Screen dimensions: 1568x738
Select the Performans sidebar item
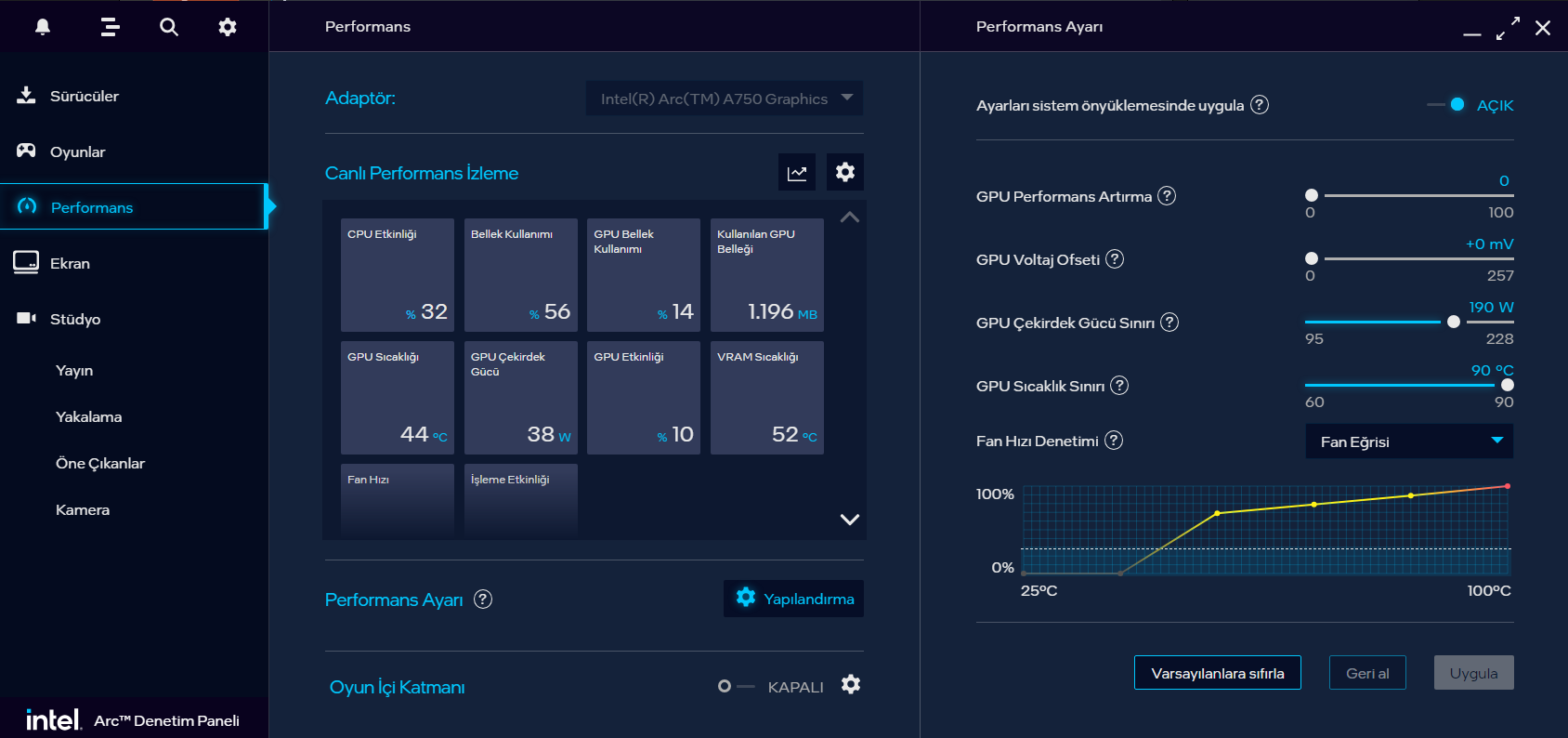click(x=134, y=206)
